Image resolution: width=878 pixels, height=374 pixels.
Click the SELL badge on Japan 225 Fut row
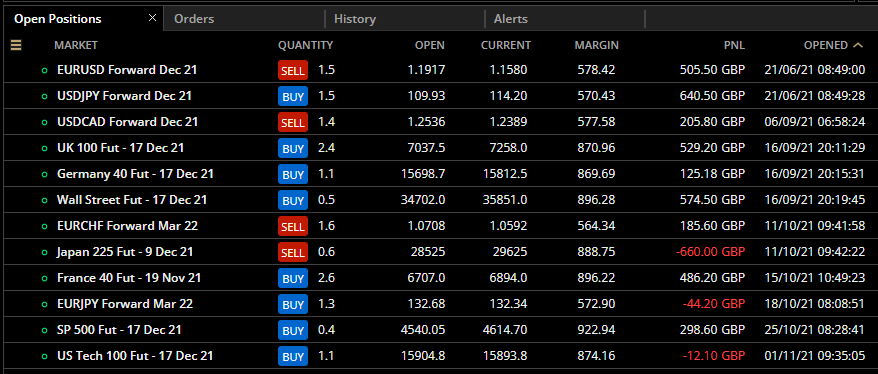click(x=293, y=252)
